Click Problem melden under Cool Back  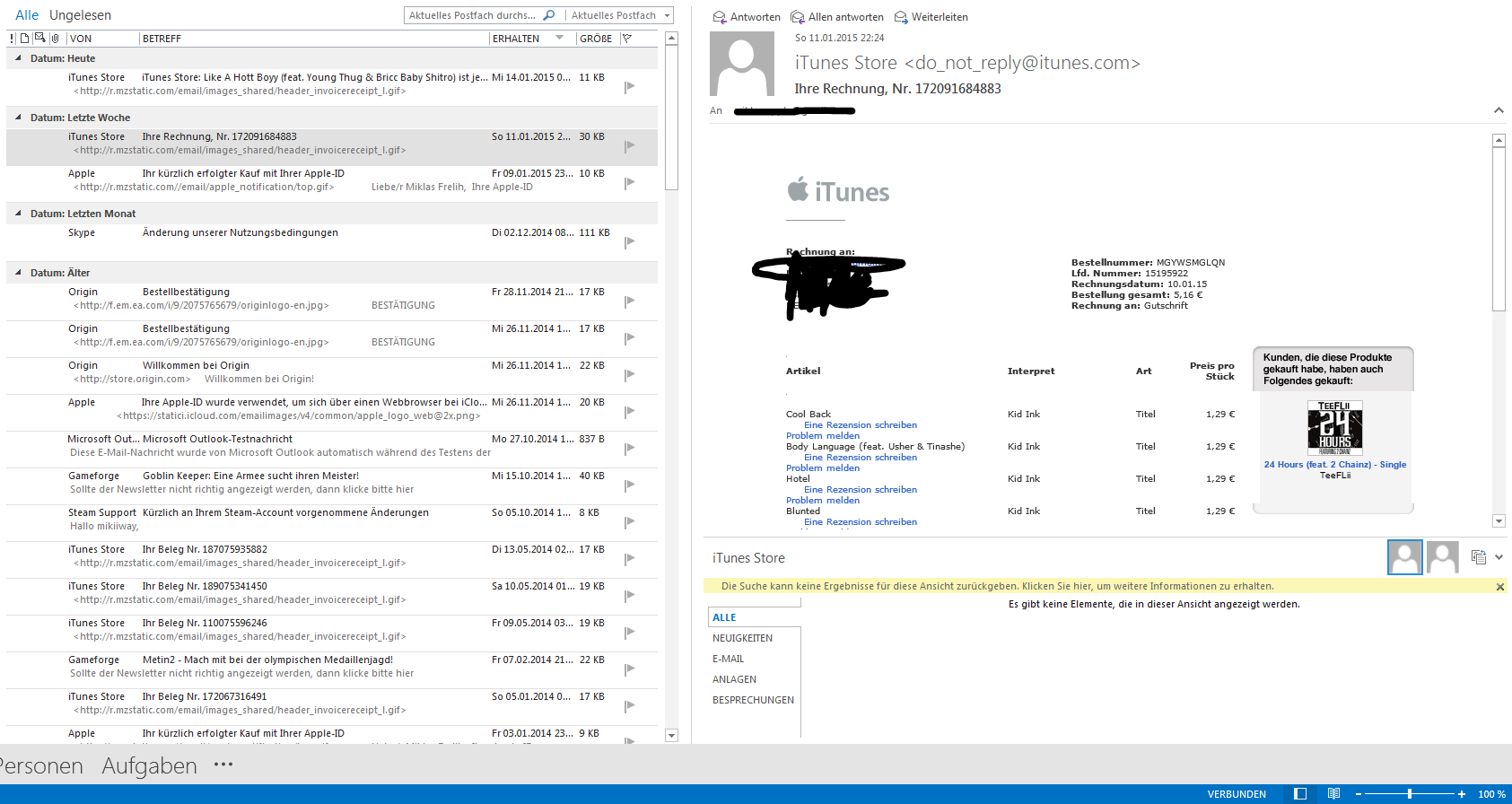pos(823,436)
